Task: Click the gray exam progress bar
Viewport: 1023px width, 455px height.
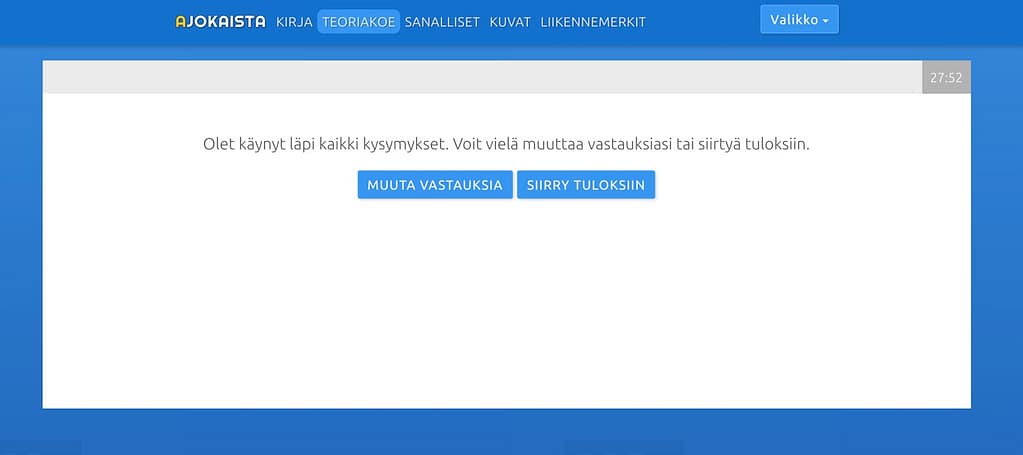Action: click(x=480, y=77)
